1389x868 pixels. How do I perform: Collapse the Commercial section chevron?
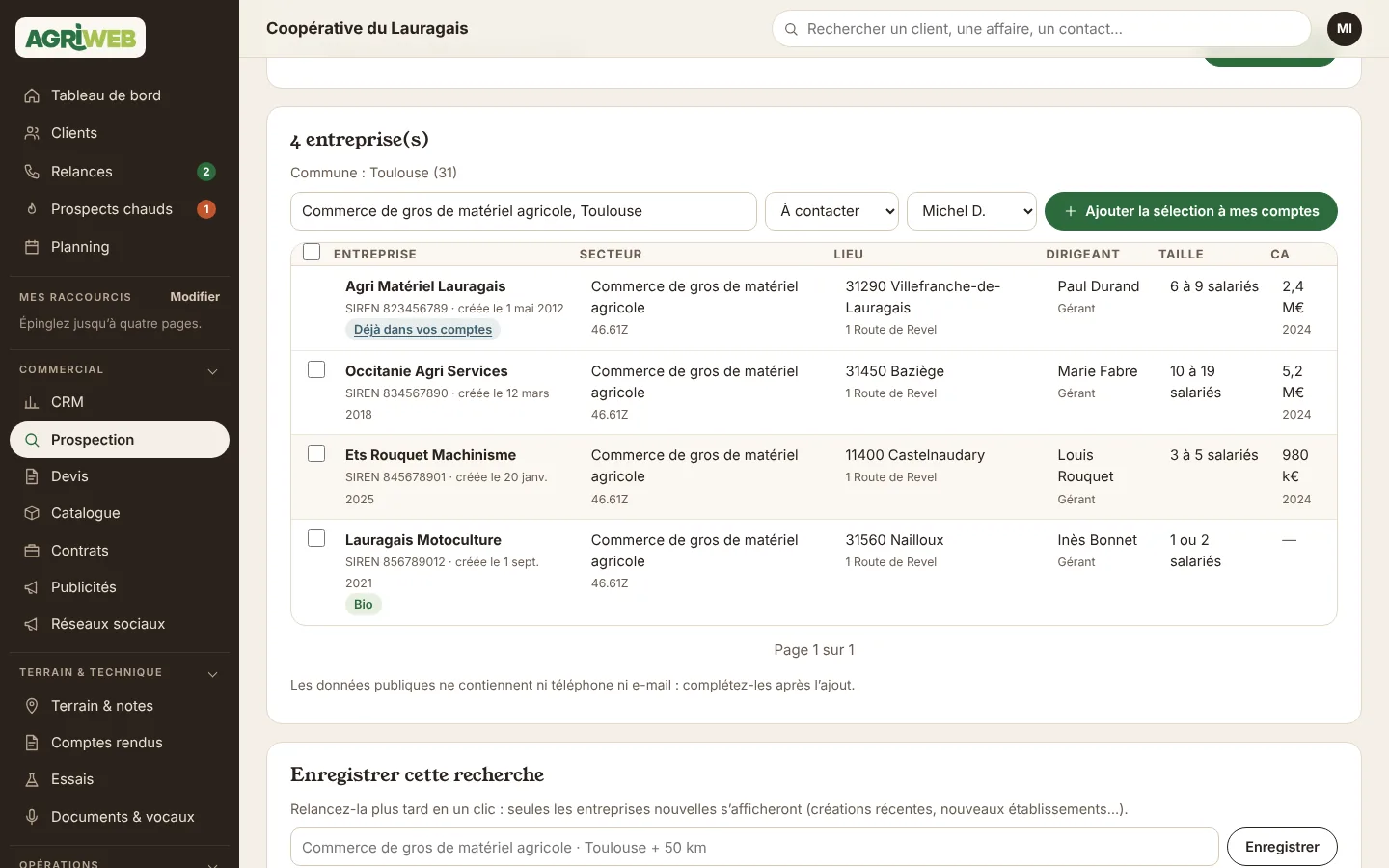(213, 371)
